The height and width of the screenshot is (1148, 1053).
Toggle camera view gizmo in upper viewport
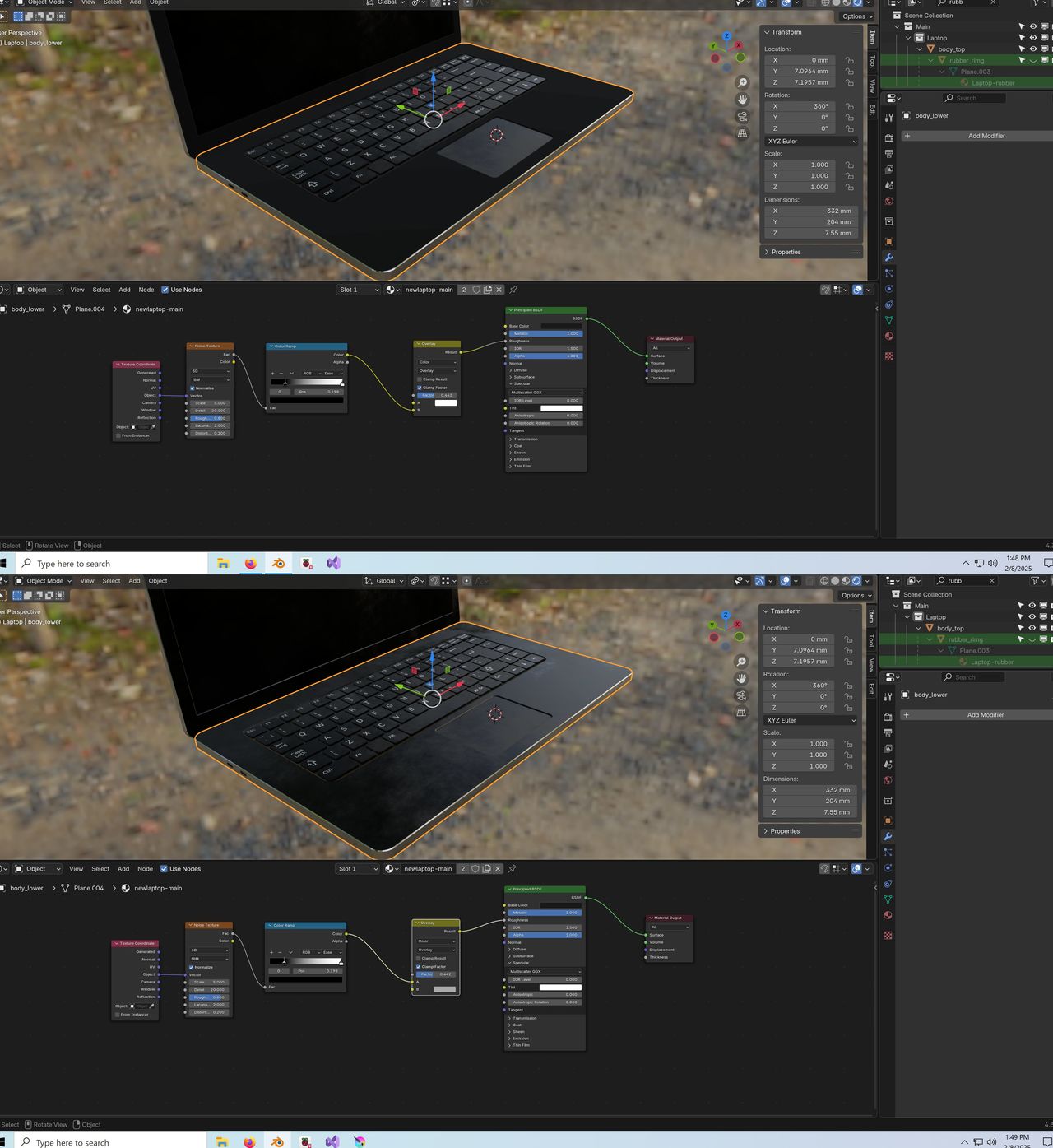[x=742, y=117]
